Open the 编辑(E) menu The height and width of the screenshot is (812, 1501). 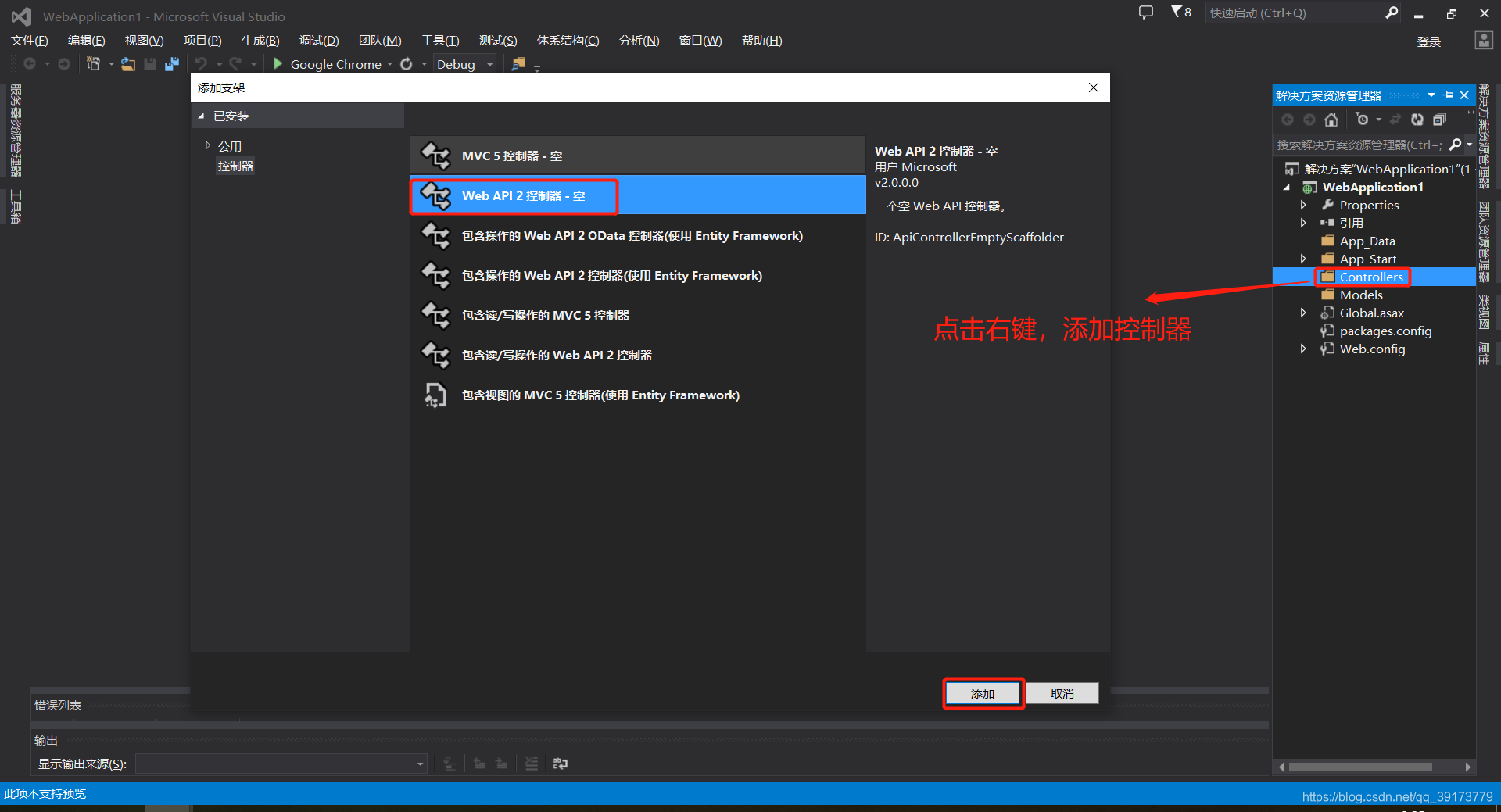click(87, 41)
